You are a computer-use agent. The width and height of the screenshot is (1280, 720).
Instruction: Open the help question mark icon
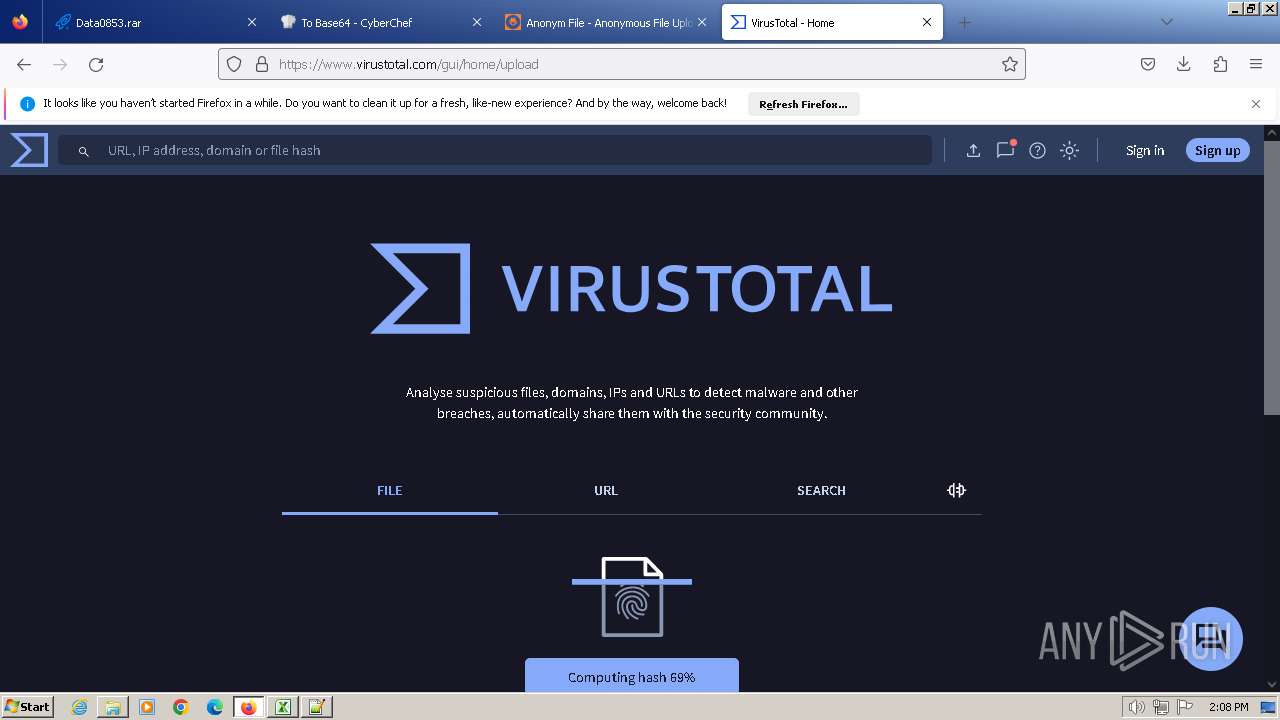pyautogui.click(x=1038, y=151)
